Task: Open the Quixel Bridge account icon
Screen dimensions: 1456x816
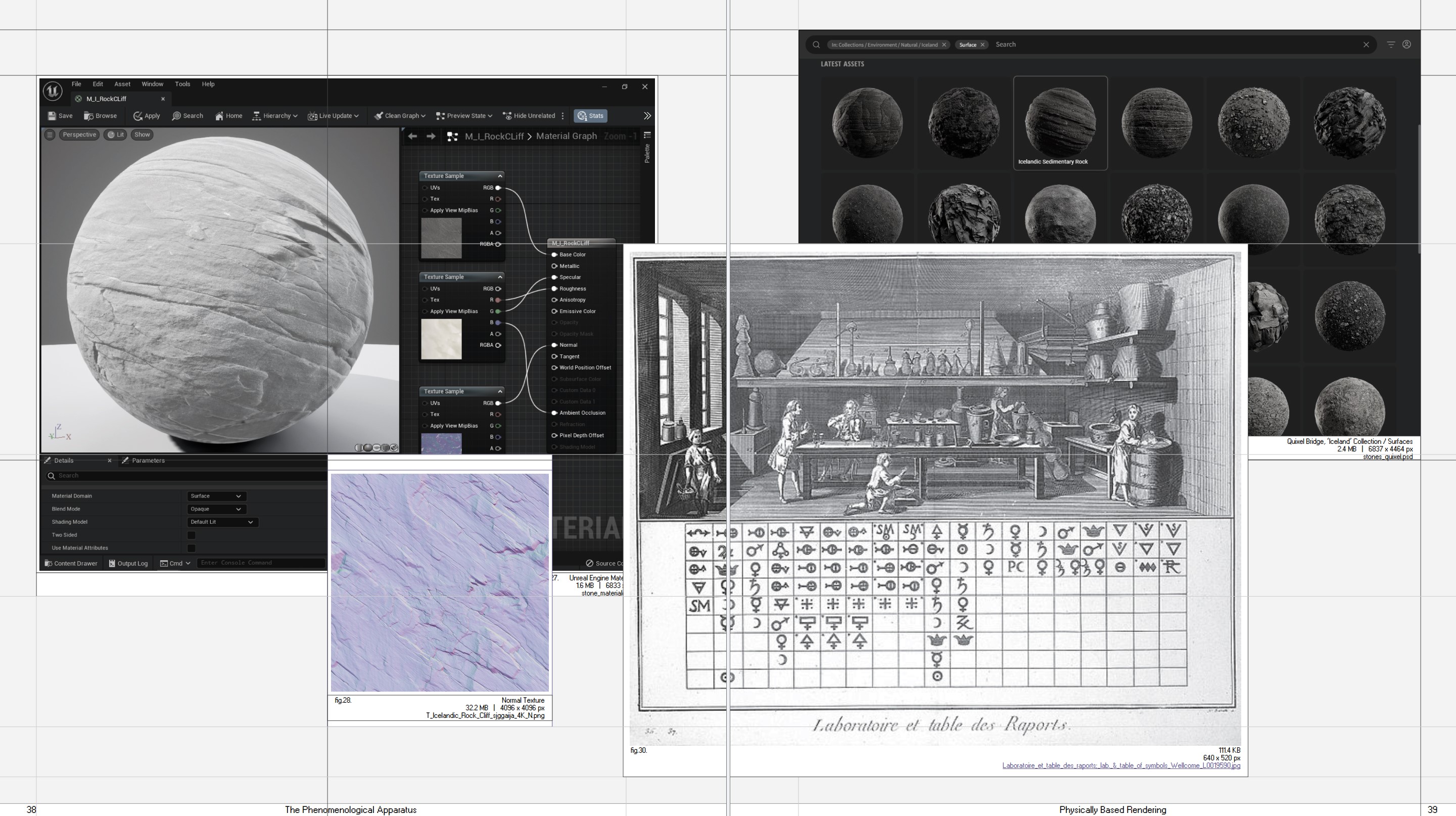Action: click(1407, 44)
